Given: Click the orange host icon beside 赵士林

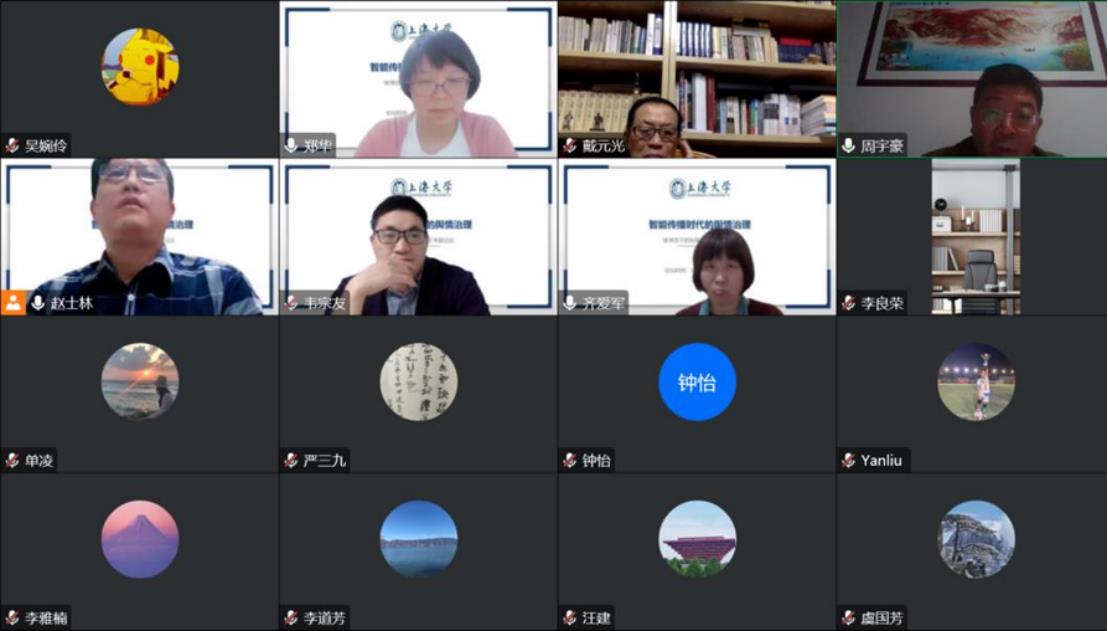Looking at the screenshot, I should 13,302.
